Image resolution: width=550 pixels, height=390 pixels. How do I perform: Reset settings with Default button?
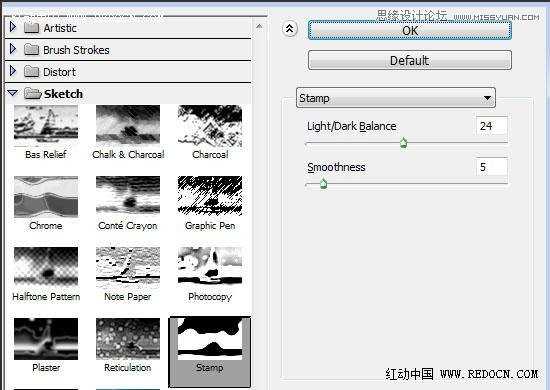[x=410, y=60]
